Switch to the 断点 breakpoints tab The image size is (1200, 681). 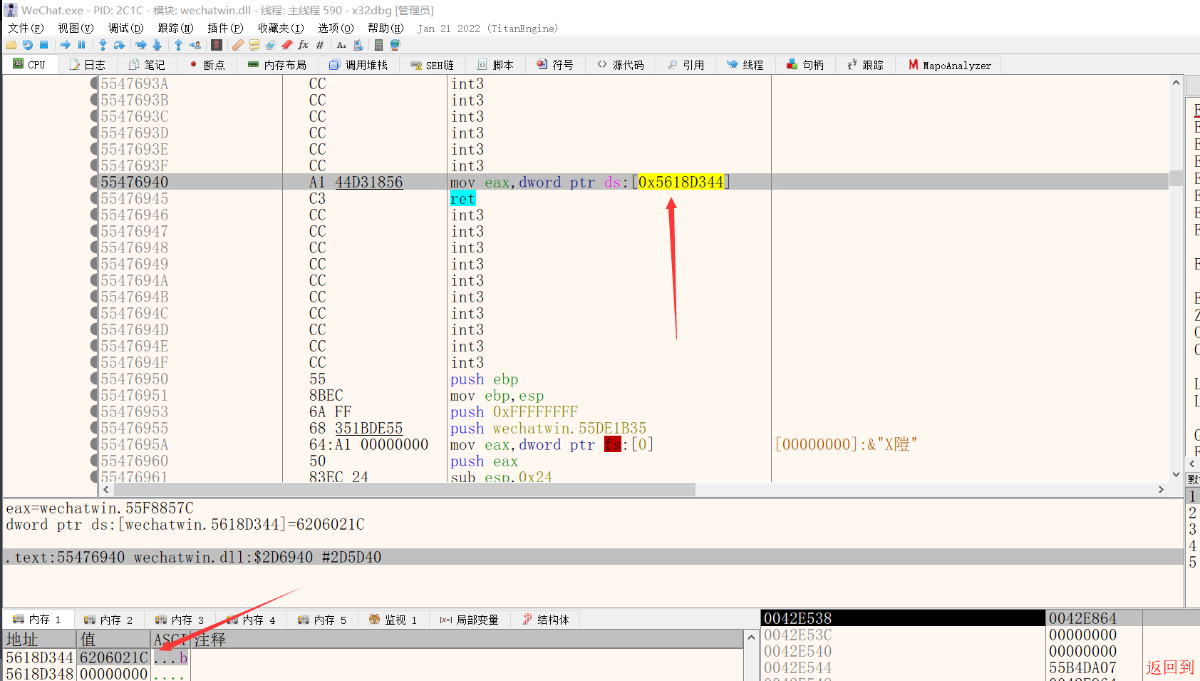206,65
